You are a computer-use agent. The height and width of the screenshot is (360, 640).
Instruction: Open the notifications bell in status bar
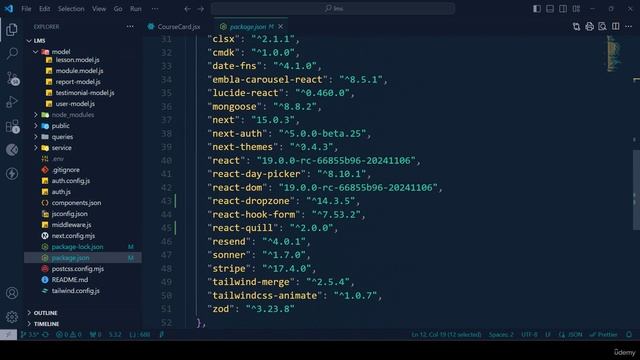[x=629, y=335]
